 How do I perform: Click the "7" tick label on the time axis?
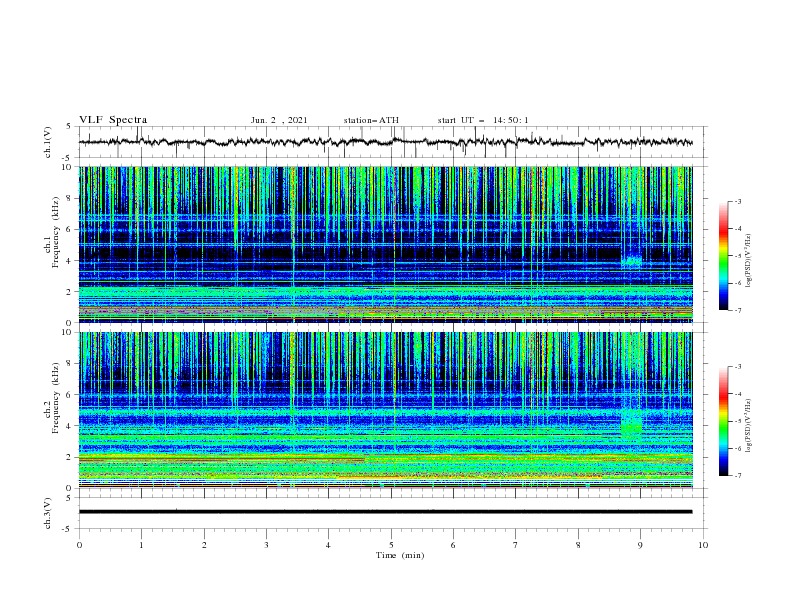516,545
